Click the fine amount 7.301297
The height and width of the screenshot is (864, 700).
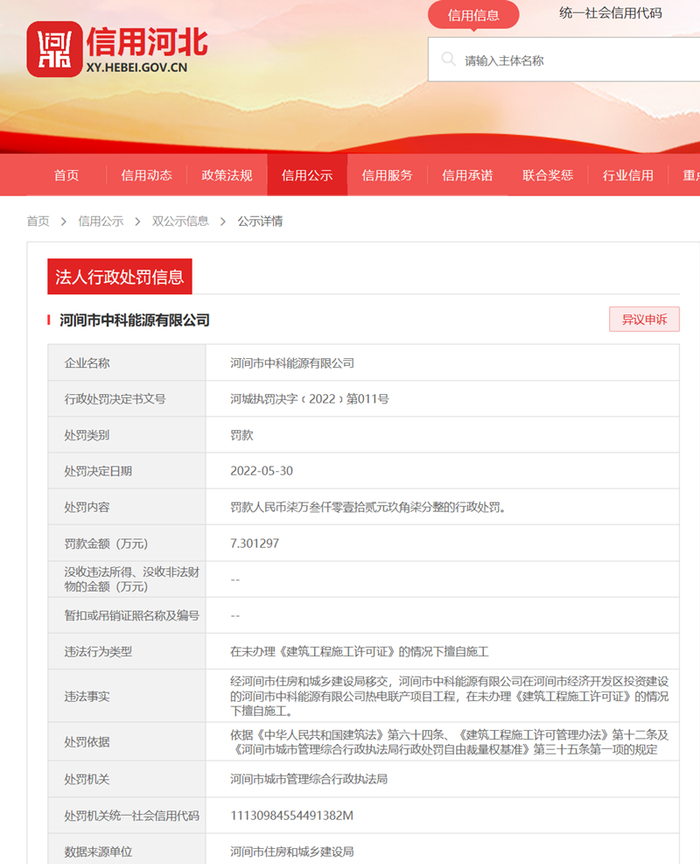(255, 543)
